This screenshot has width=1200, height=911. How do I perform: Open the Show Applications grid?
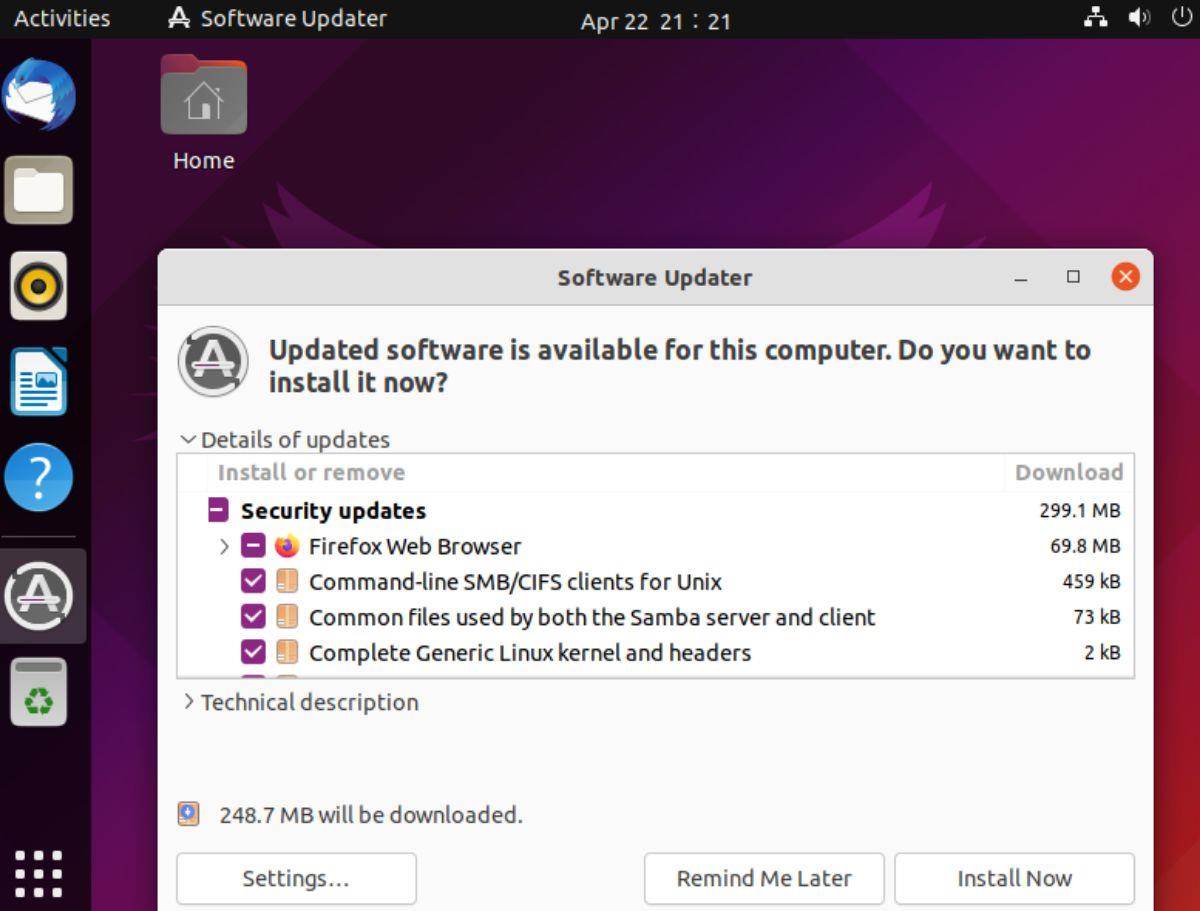coord(40,872)
